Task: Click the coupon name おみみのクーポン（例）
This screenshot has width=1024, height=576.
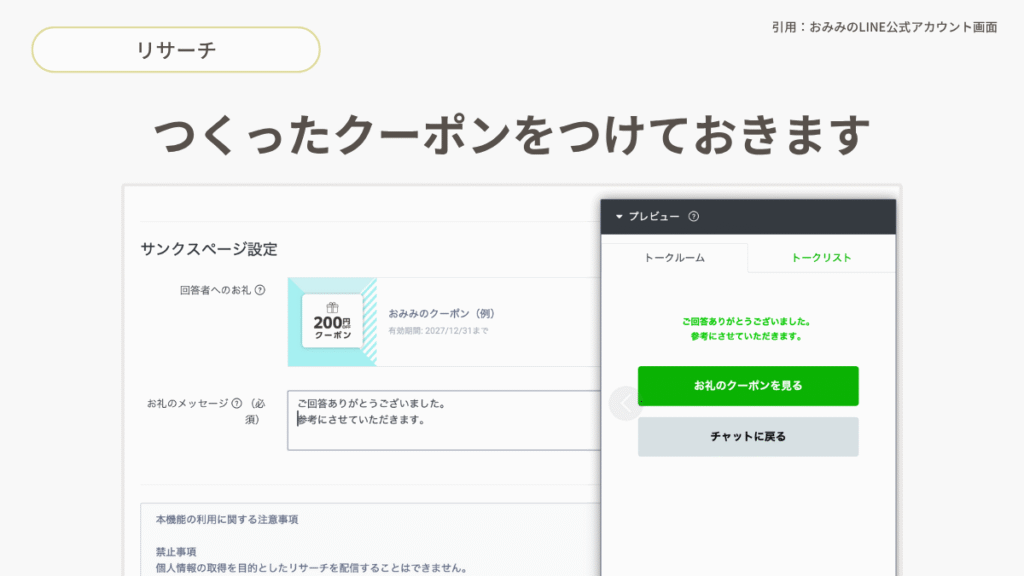Action: pos(441,313)
